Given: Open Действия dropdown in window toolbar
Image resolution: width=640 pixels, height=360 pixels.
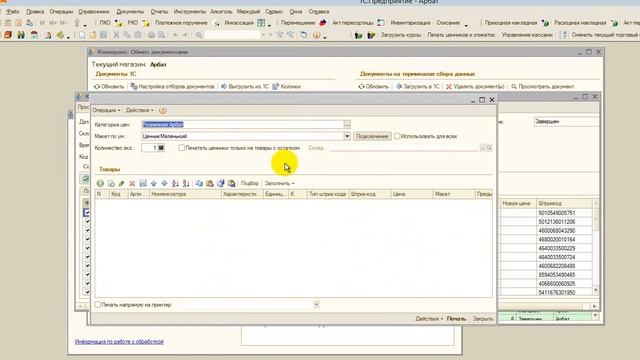Looking at the screenshot, I should [139, 110].
